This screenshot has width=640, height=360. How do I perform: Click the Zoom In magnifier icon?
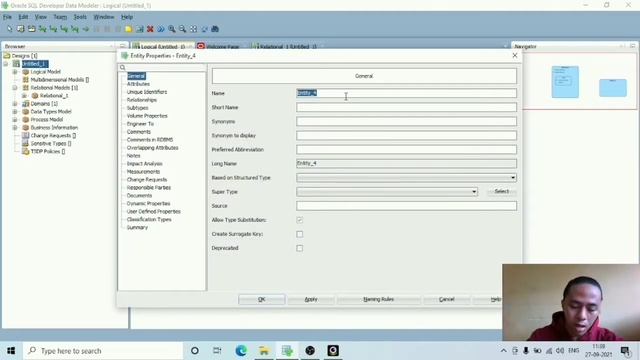[x=172, y=29]
